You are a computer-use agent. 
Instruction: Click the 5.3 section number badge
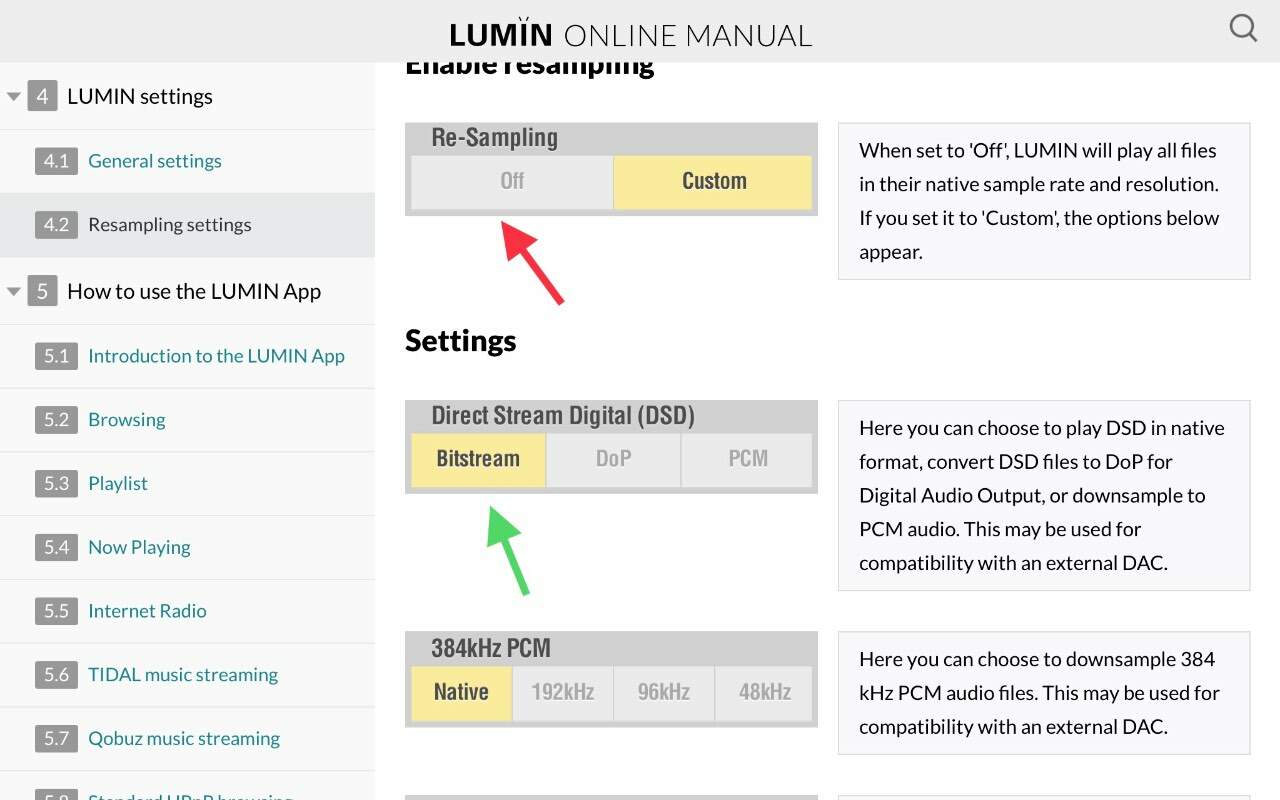tap(56, 484)
